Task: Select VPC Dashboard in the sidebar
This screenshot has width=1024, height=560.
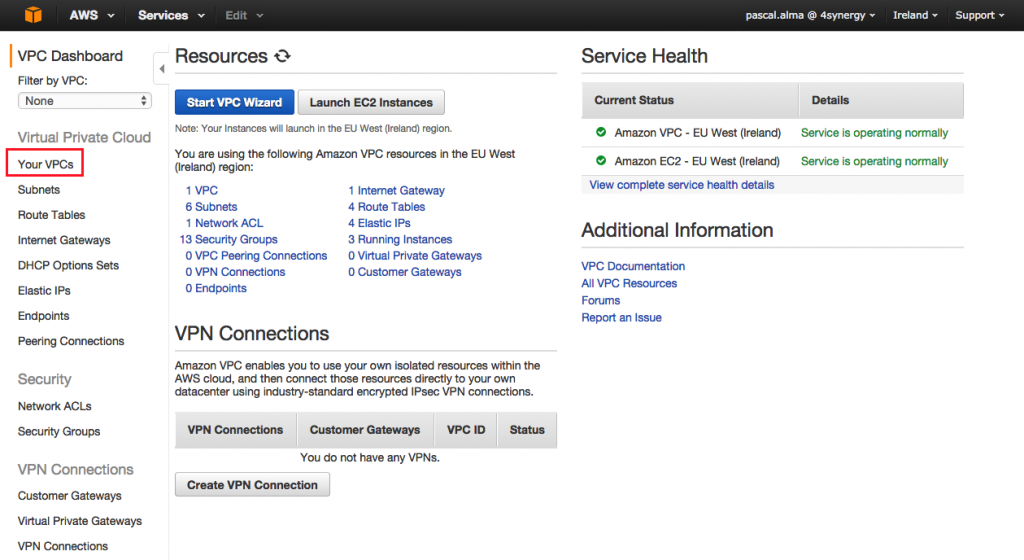Action: (x=70, y=56)
